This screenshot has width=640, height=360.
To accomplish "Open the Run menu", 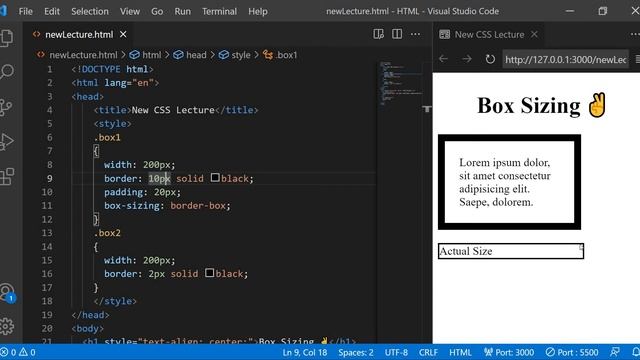I will click(182, 11).
